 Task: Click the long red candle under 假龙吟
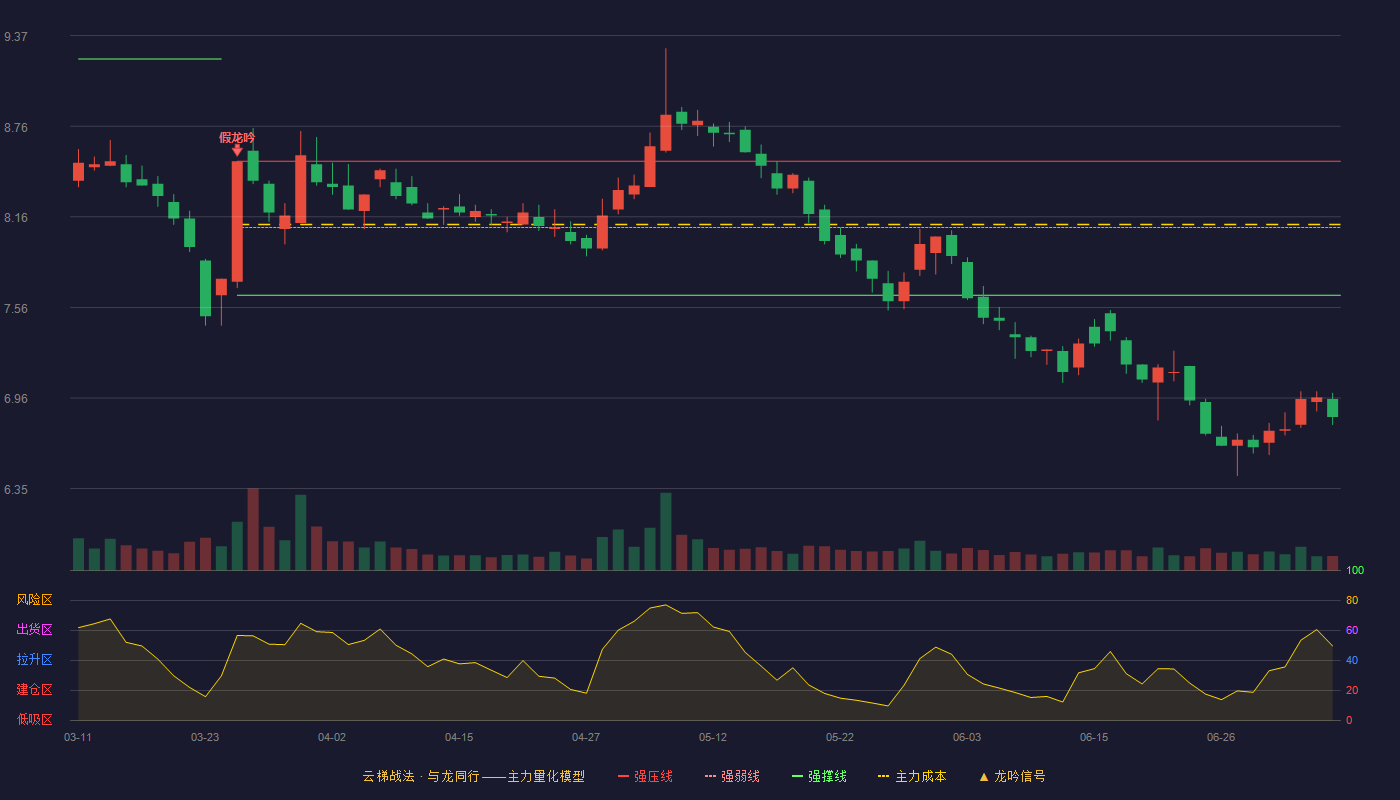[237, 222]
